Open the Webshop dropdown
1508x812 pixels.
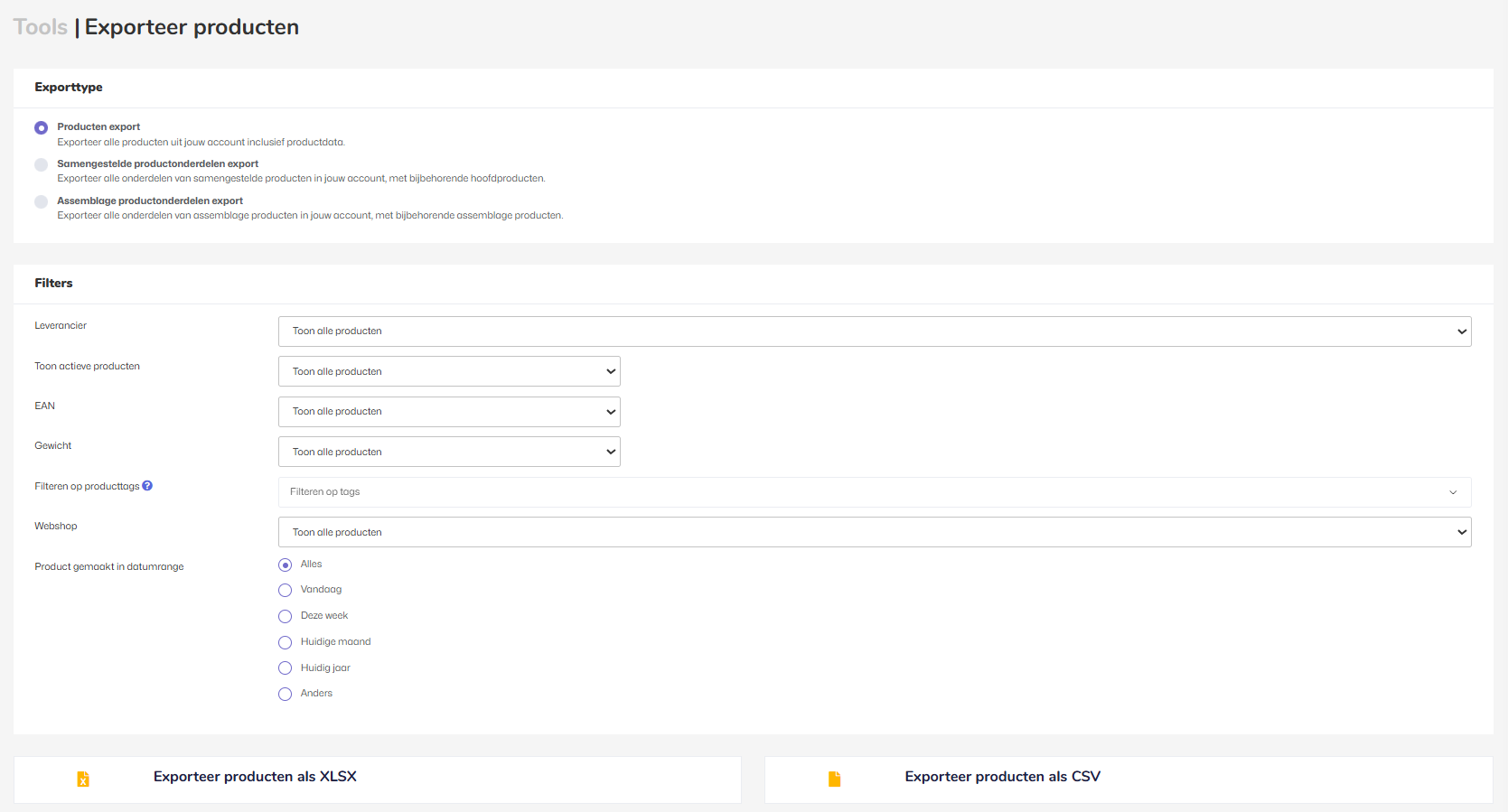874,532
